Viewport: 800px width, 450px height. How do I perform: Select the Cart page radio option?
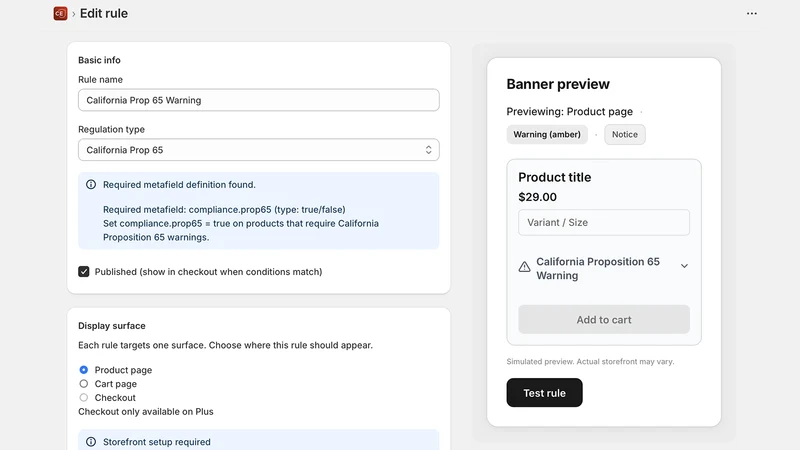coord(84,384)
